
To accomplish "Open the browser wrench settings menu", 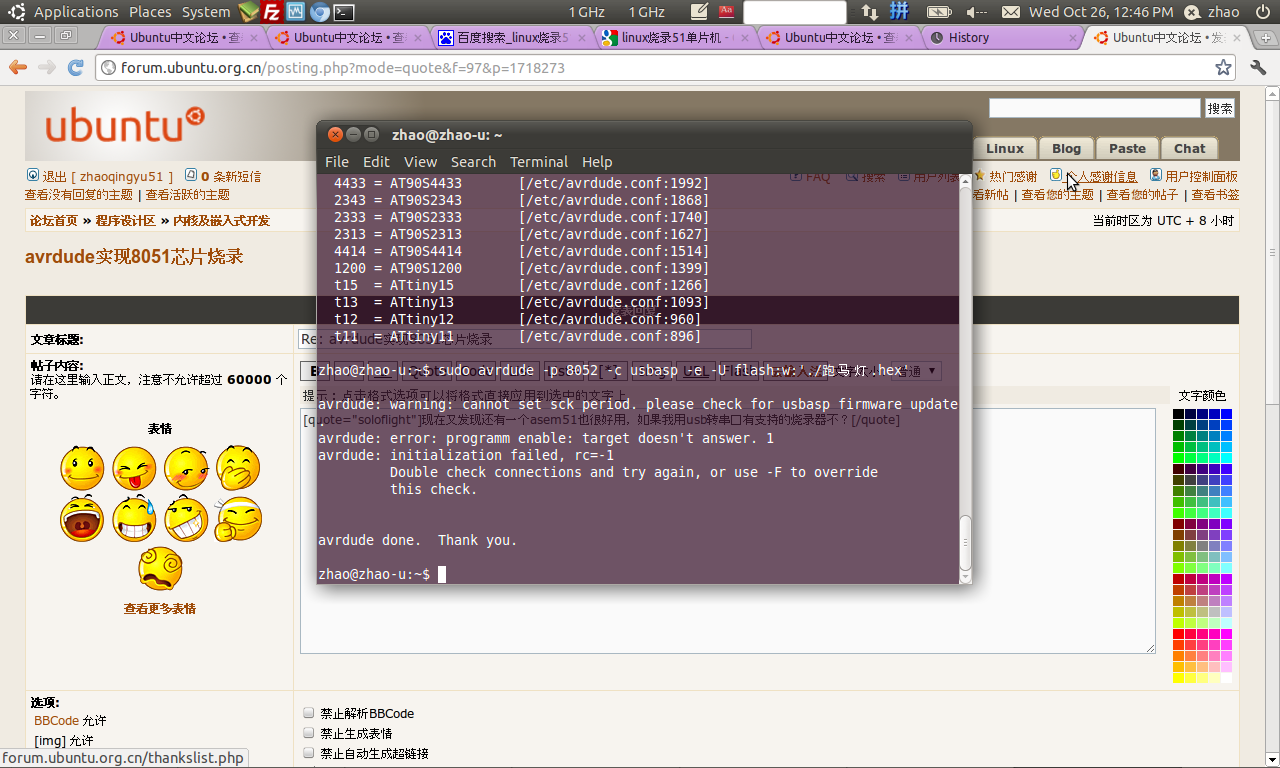I will click(x=1258, y=67).
